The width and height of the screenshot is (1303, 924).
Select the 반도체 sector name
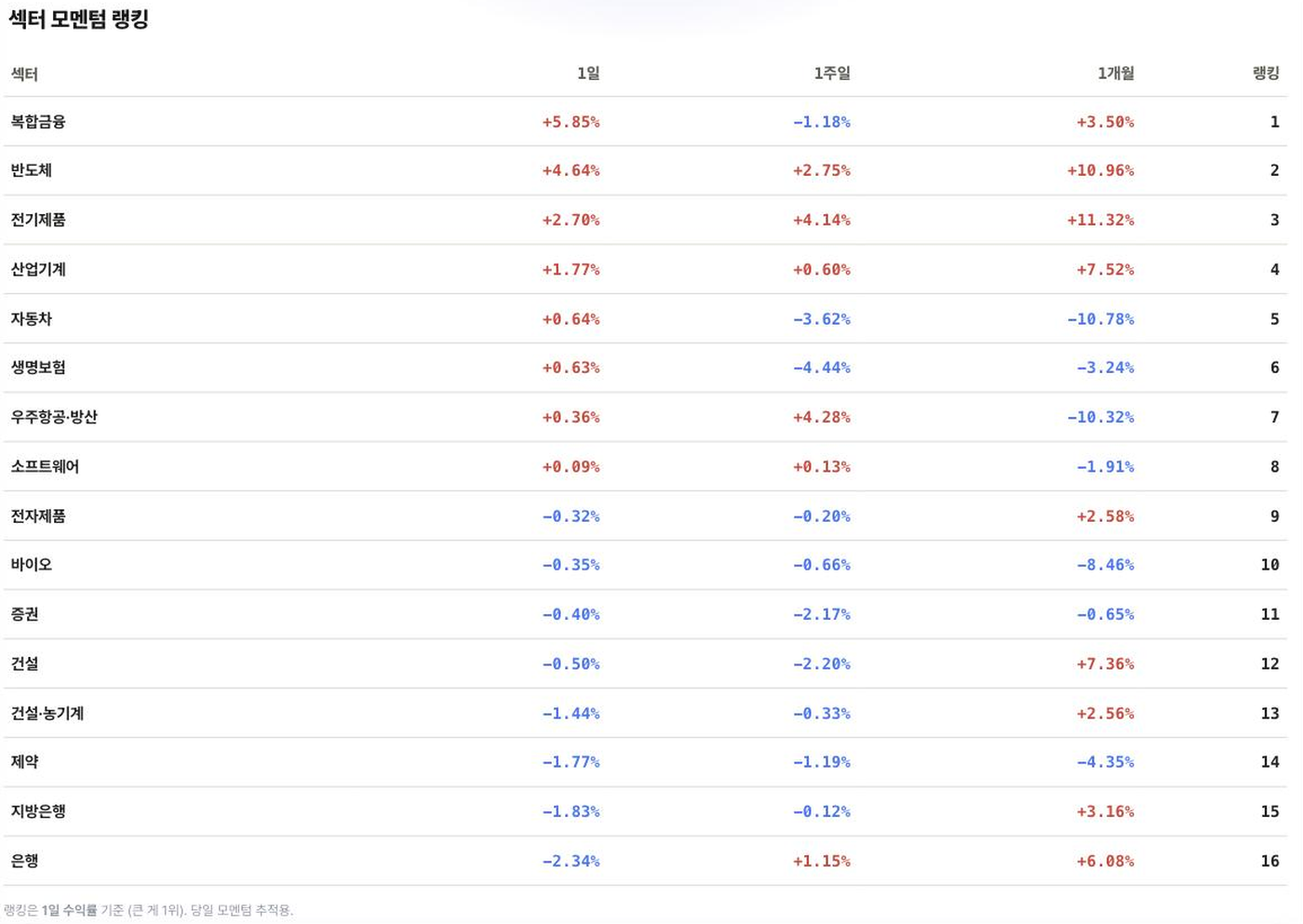32,170
